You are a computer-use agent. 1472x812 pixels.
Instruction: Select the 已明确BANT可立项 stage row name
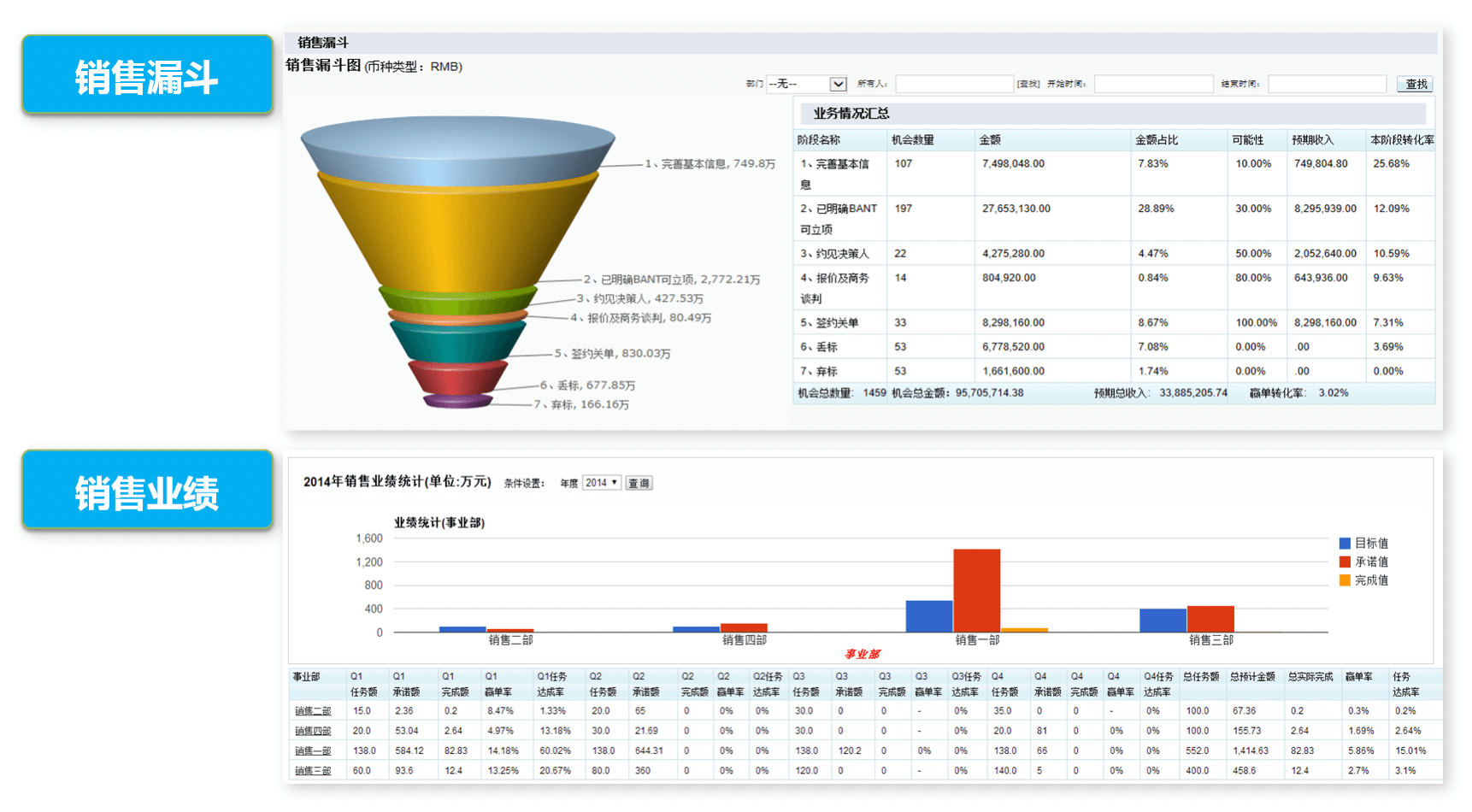839,219
